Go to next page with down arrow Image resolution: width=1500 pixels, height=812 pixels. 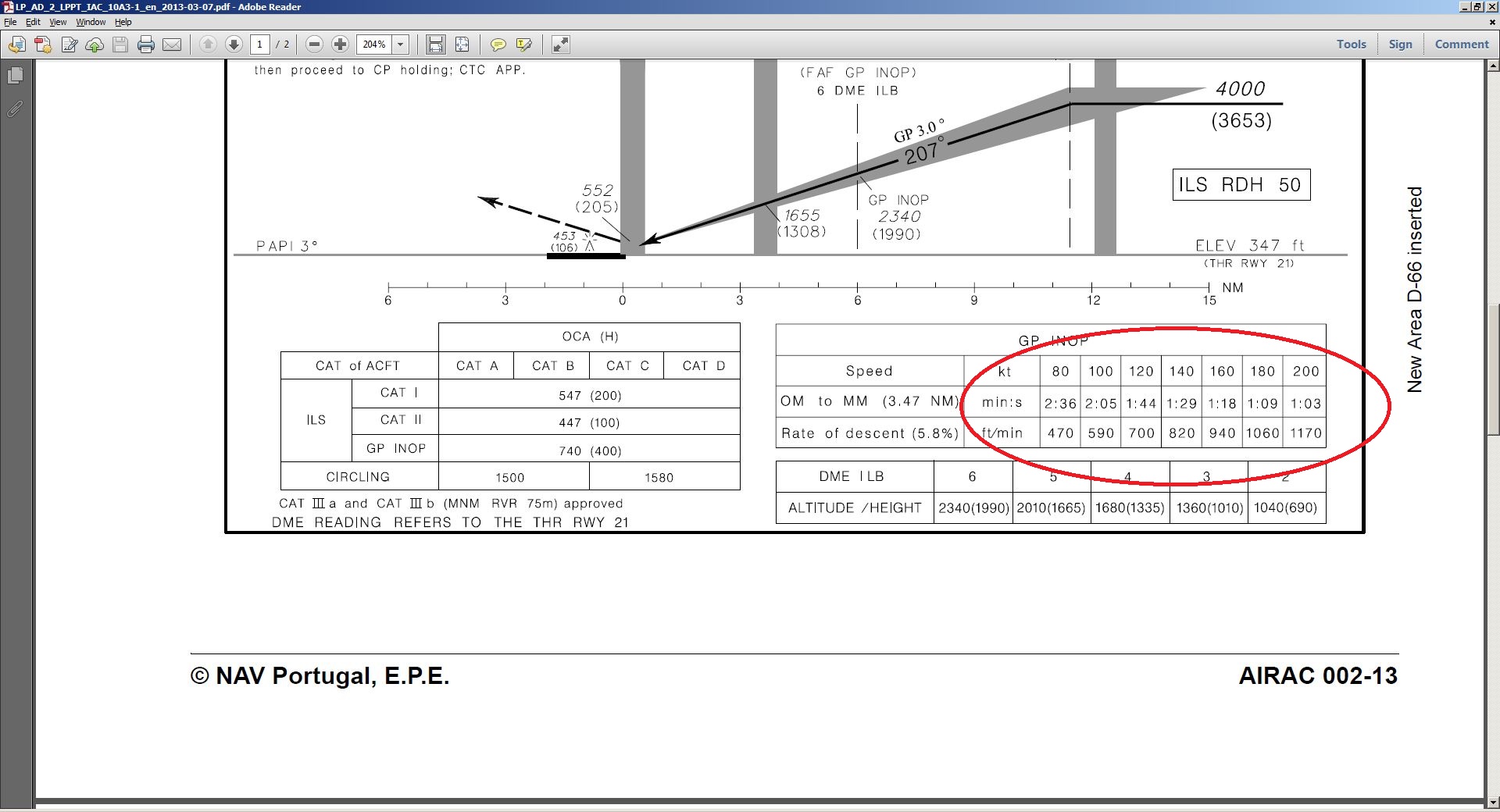[x=234, y=45]
